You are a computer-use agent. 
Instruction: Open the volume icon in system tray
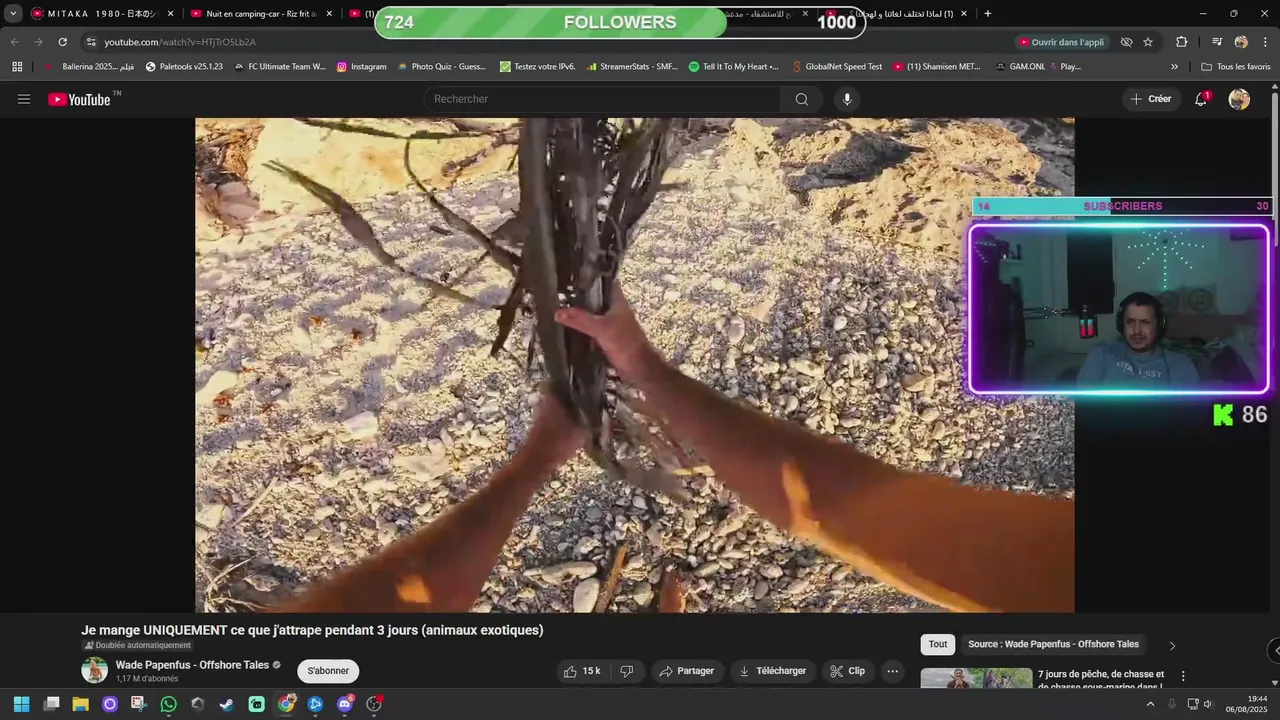1207,704
